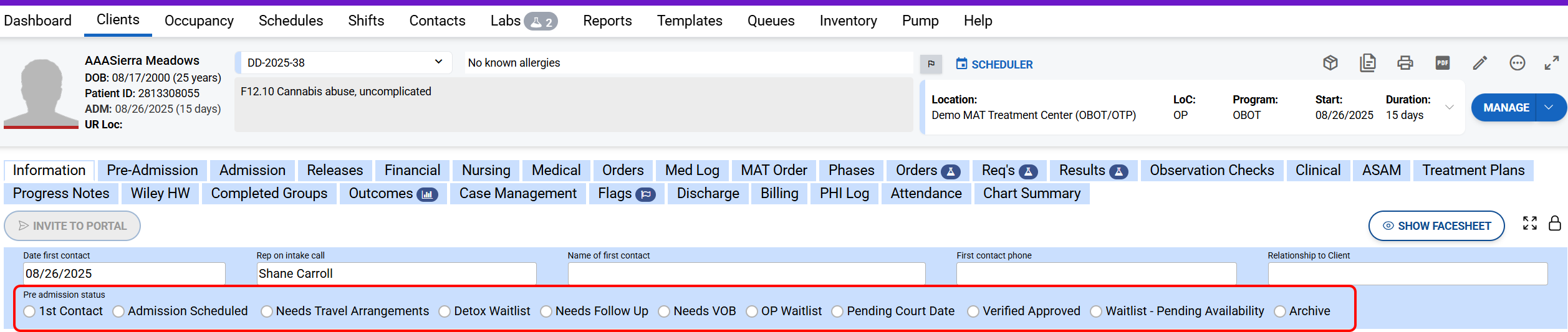
Task: Select the 1st Contact radio option
Action: tap(30, 311)
